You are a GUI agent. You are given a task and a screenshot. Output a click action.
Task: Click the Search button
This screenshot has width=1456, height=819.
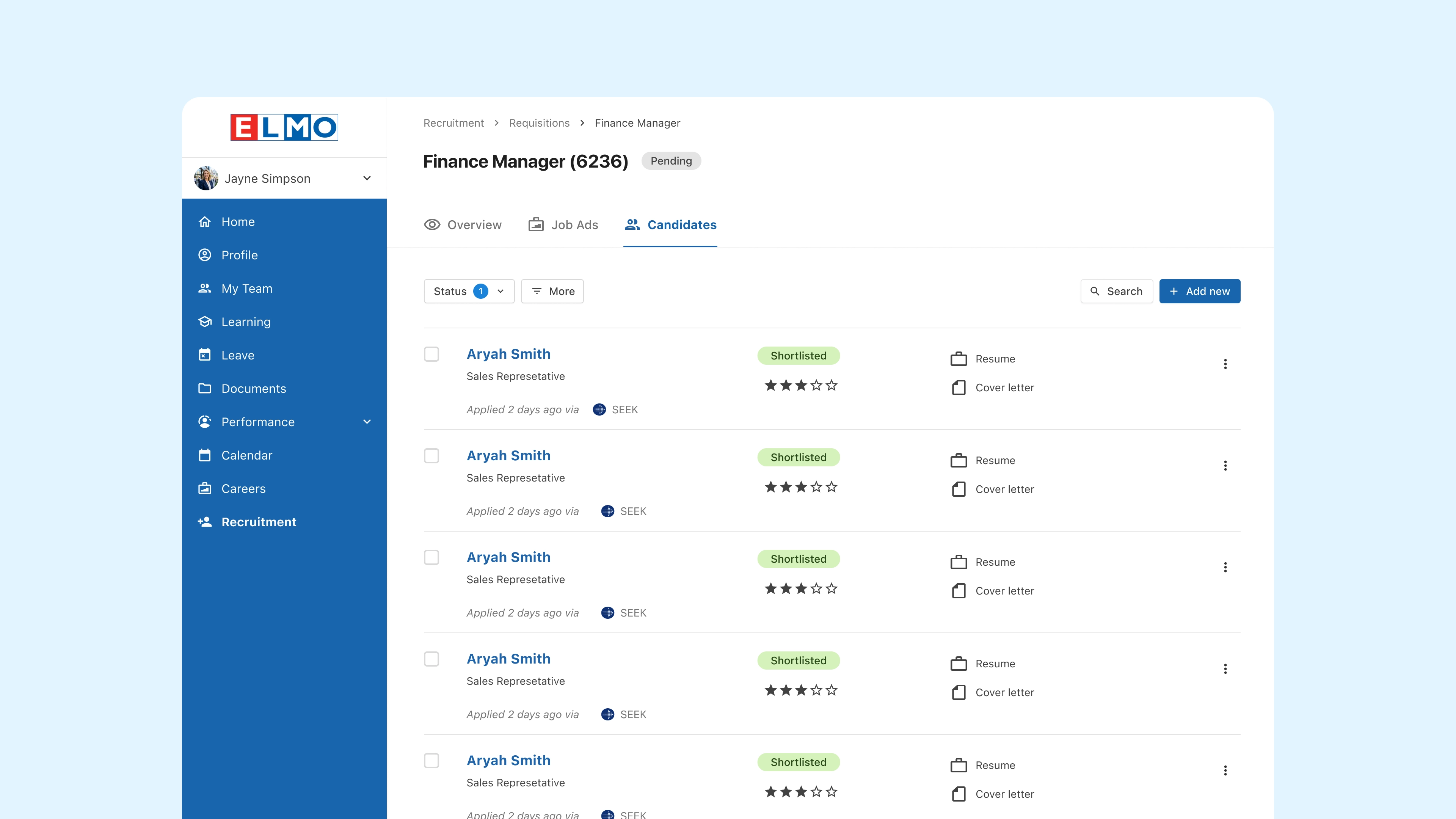click(1117, 291)
